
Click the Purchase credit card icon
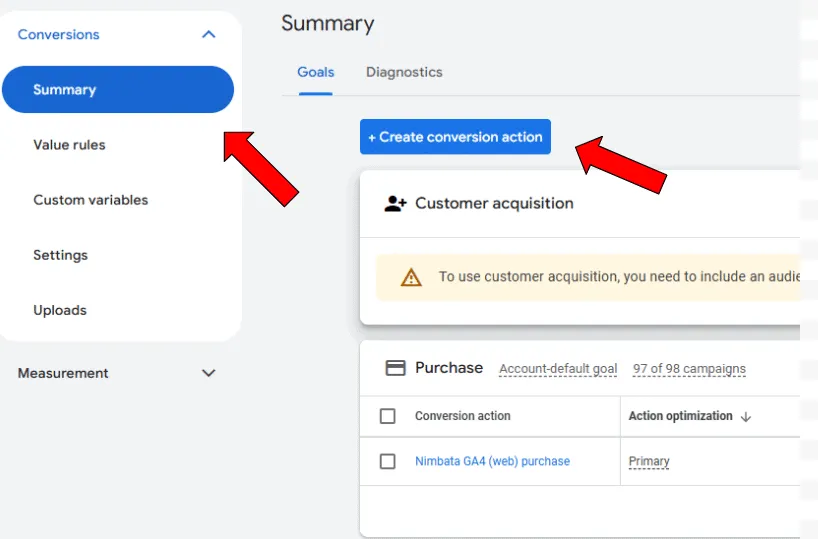(x=395, y=368)
